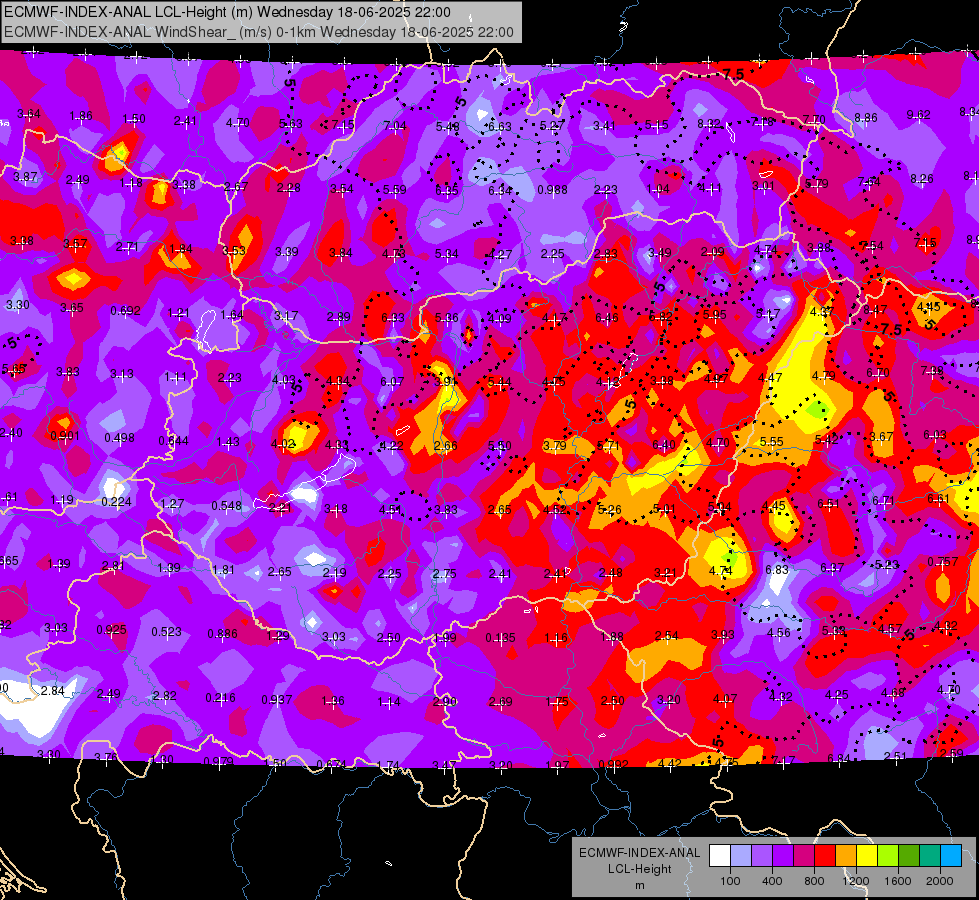
Task: Select the orange legend swatch
Action: pyautogui.click(x=846, y=856)
